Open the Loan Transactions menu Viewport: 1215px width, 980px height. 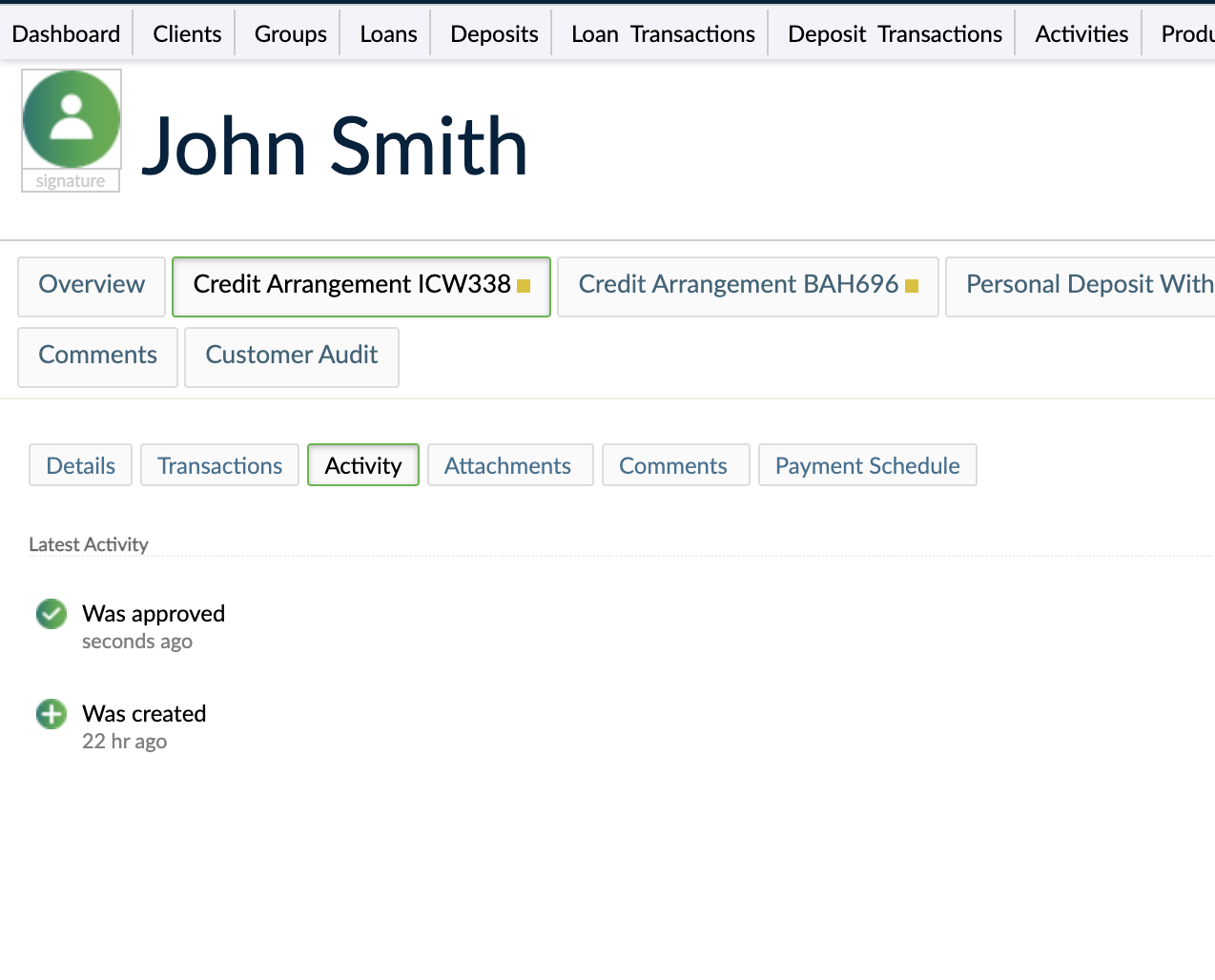coord(662,32)
